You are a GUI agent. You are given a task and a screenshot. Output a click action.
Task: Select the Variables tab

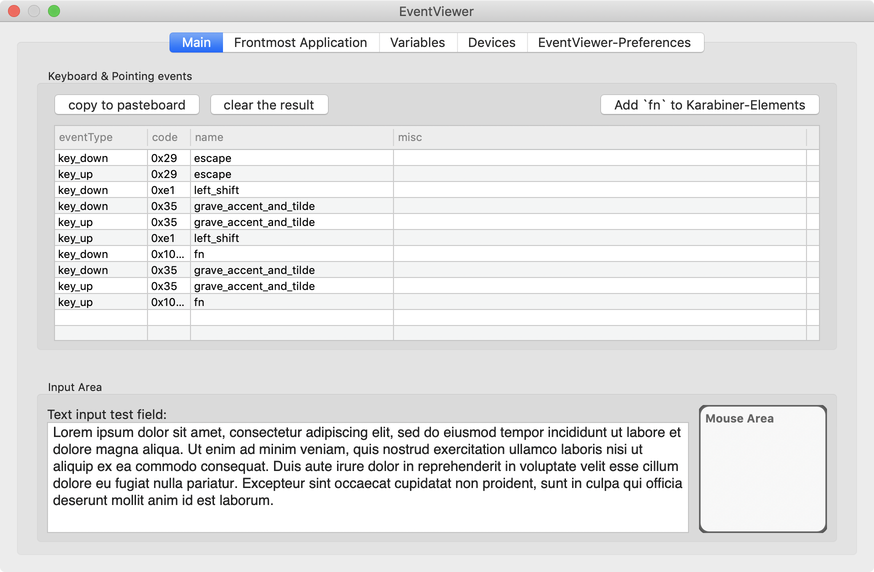point(417,42)
